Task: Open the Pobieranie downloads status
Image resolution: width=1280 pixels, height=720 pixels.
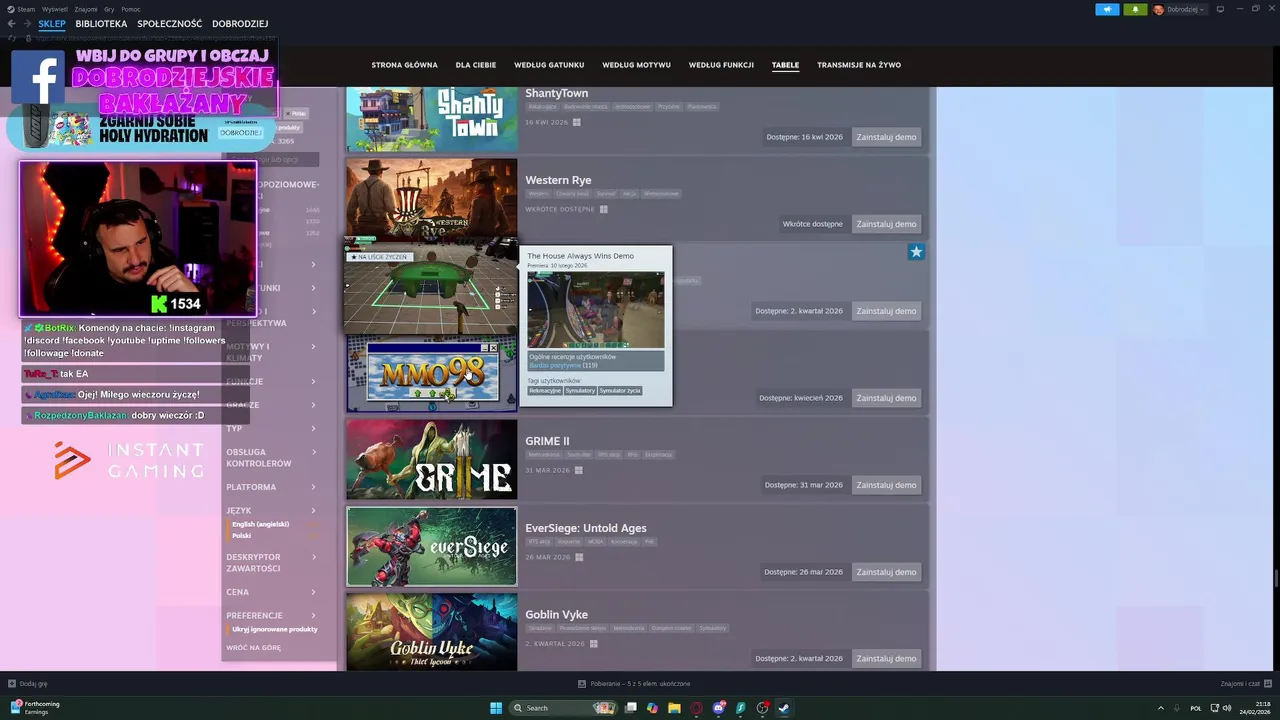Action: pos(634,684)
